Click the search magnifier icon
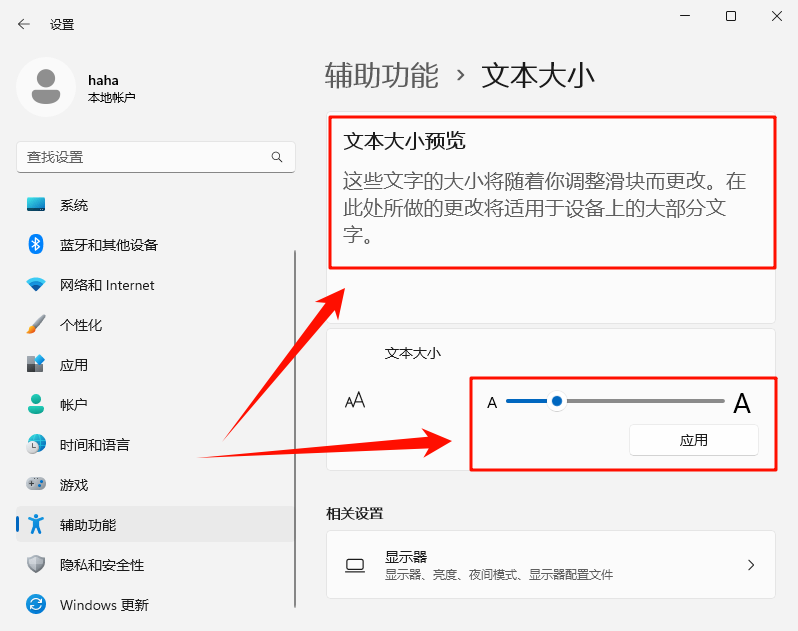The height and width of the screenshot is (631, 798). pyautogui.click(x=277, y=157)
